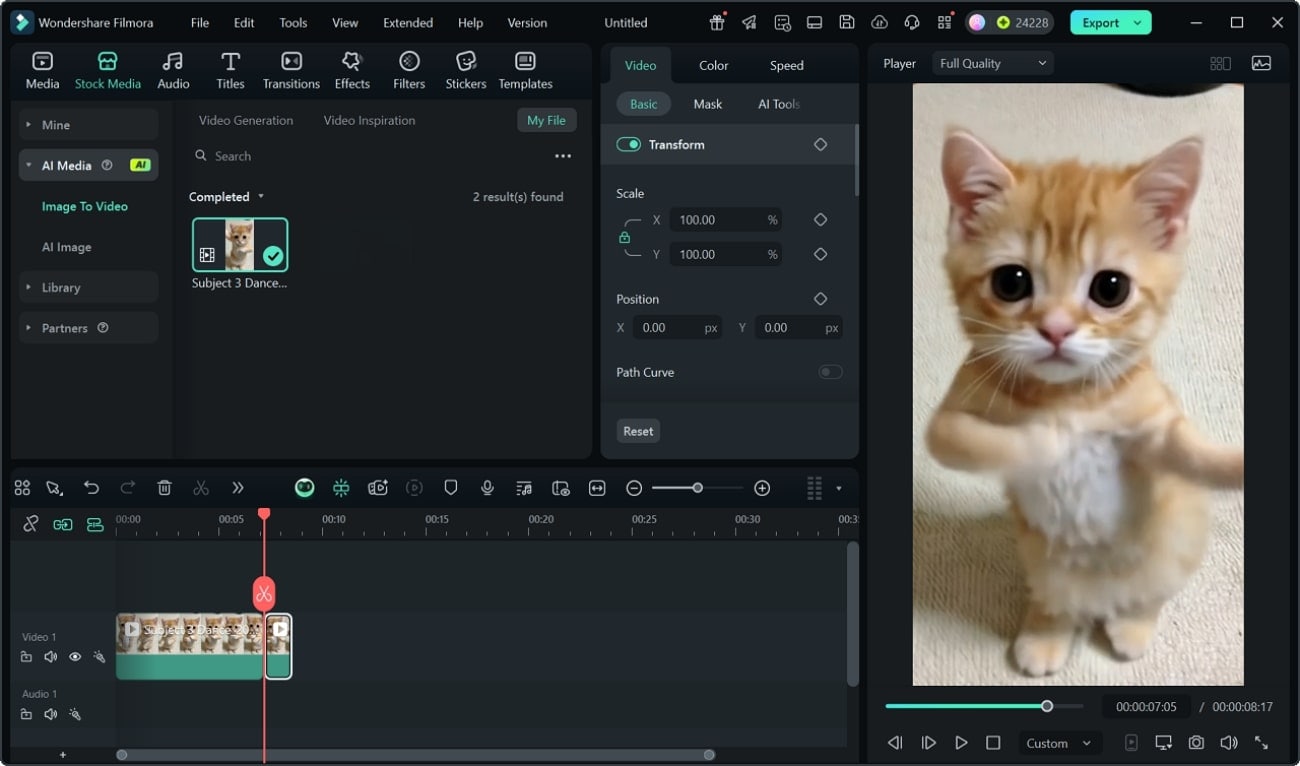Open the Custom aspect ratio dropdown
Screen dimensions: 1300x766
[1060, 743]
